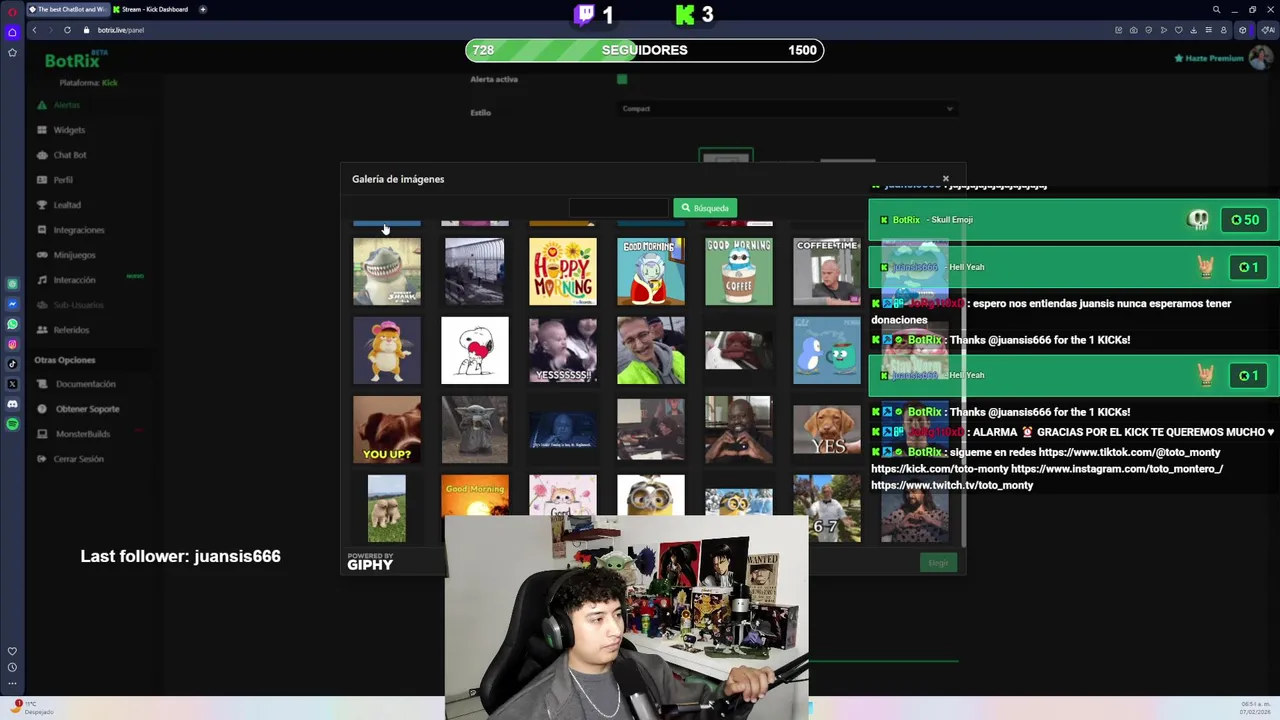This screenshot has width=1280, height=720.
Task: Click the Elegir button
Action: tap(938, 563)
